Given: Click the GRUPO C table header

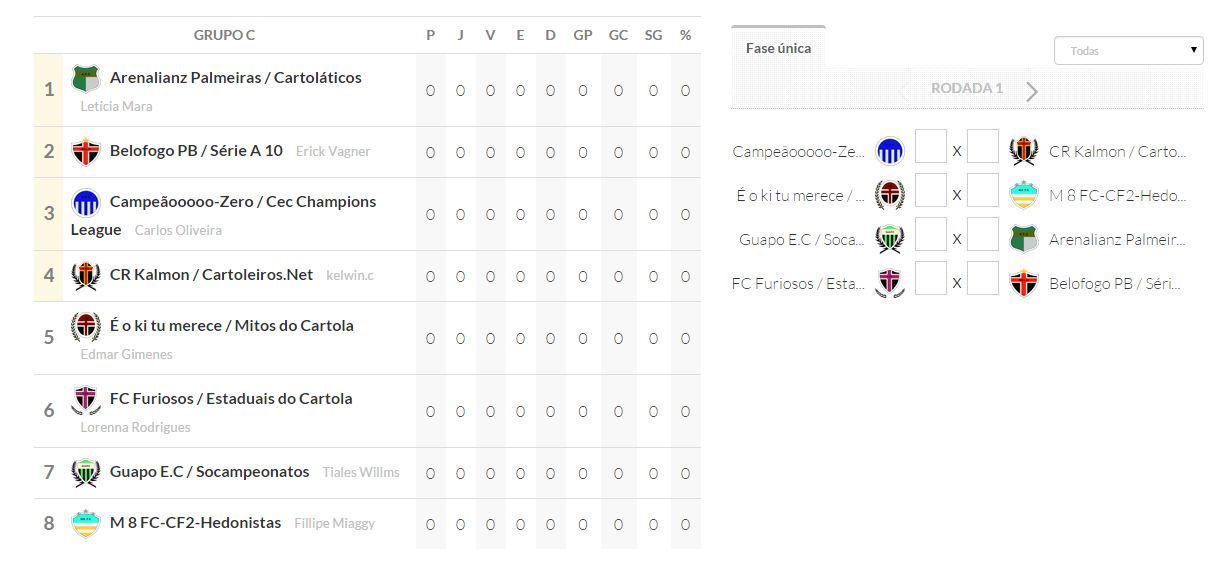Looking at the screenshot, I should pos(224,35).
